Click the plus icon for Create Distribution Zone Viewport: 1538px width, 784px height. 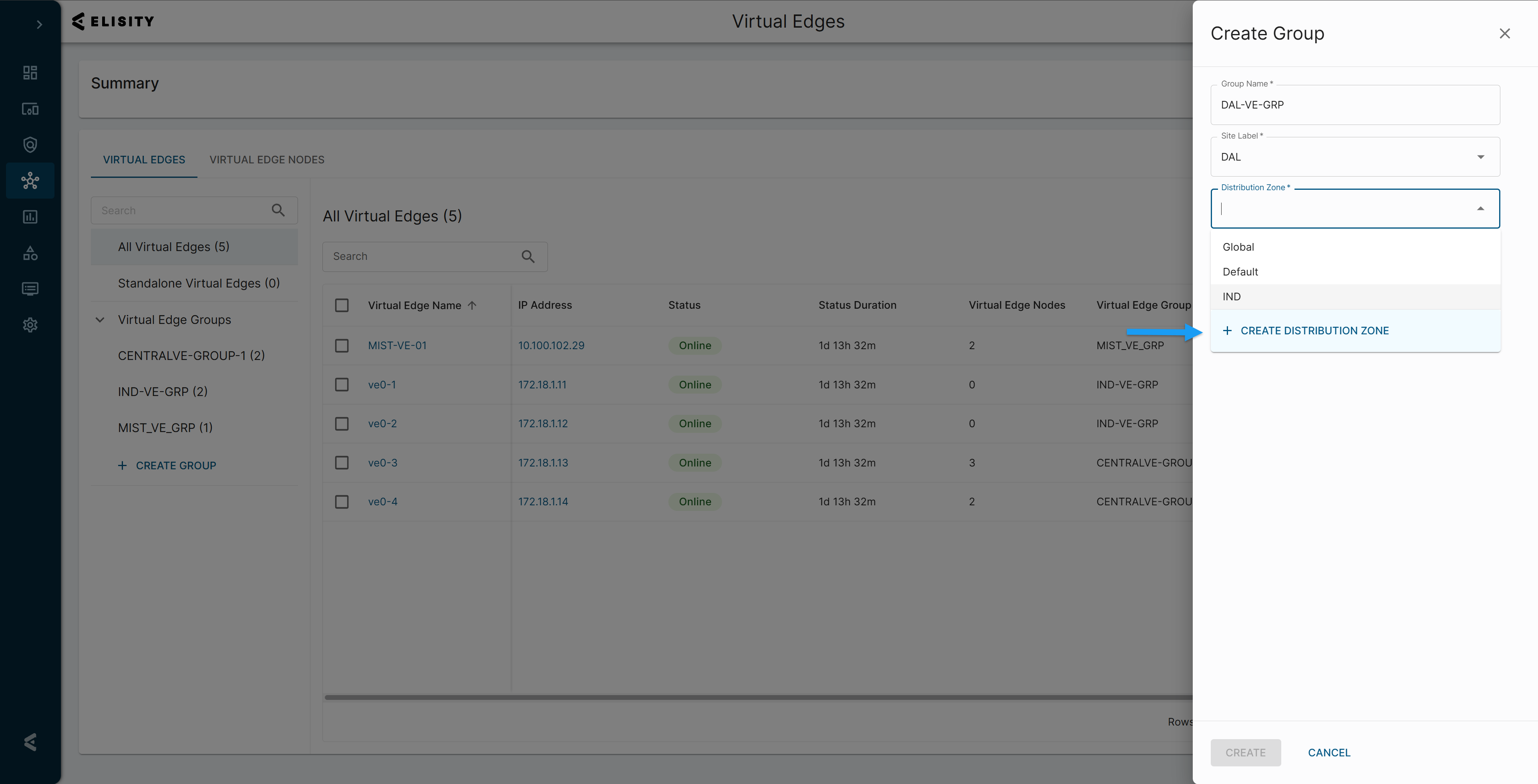(1227, 331)
